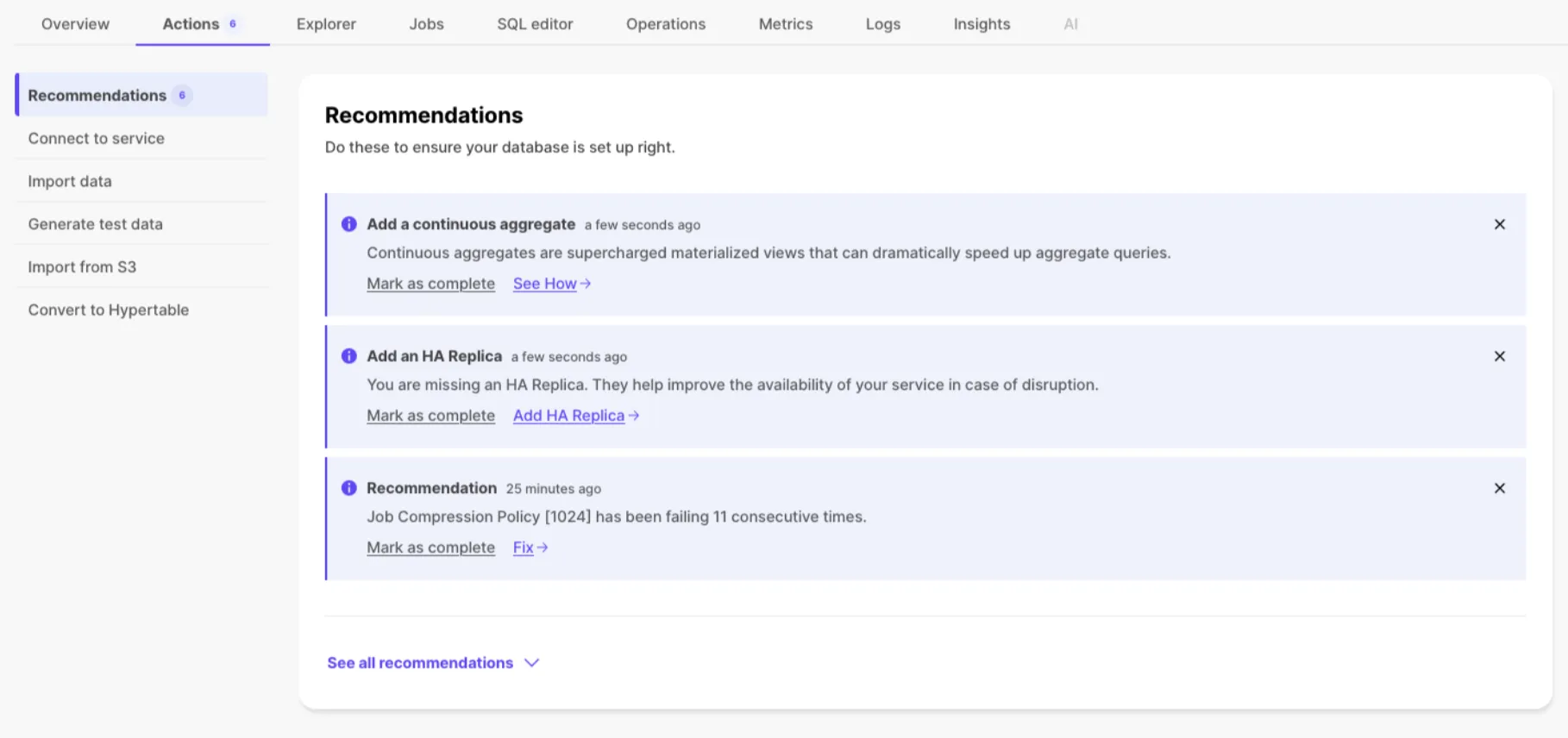Click 'Continuous aggregates are supercharged' description
The image size is (1568, 738).
tap(768, 253)
